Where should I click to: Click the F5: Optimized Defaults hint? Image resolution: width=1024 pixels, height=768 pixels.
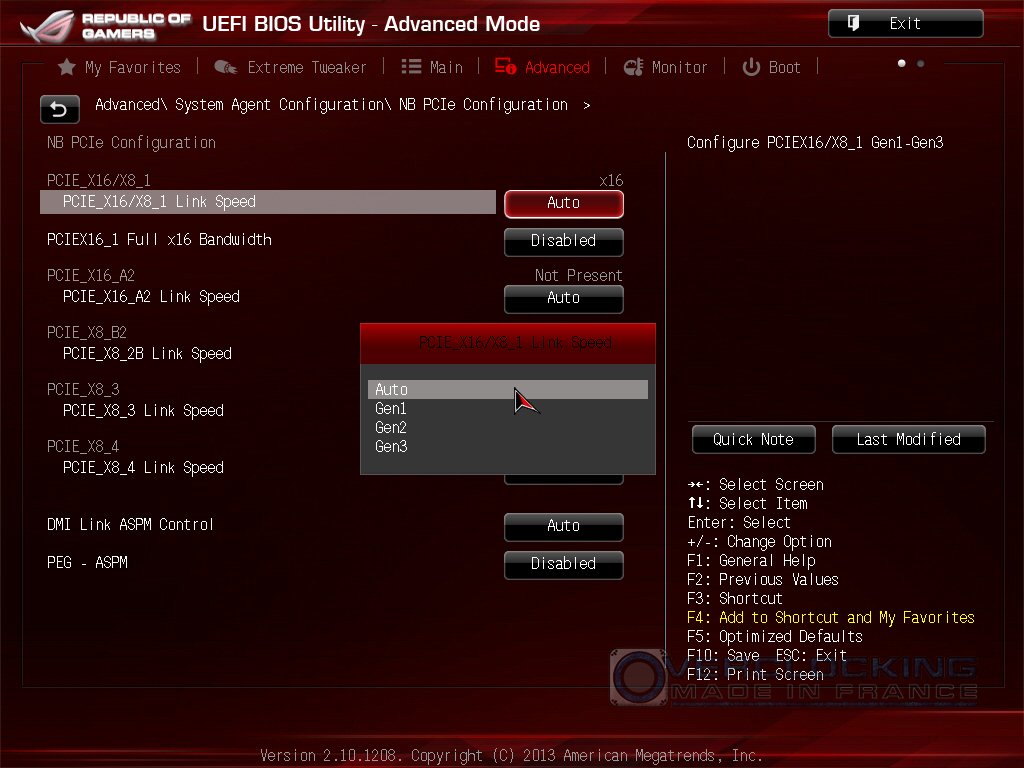pos(775,636)
